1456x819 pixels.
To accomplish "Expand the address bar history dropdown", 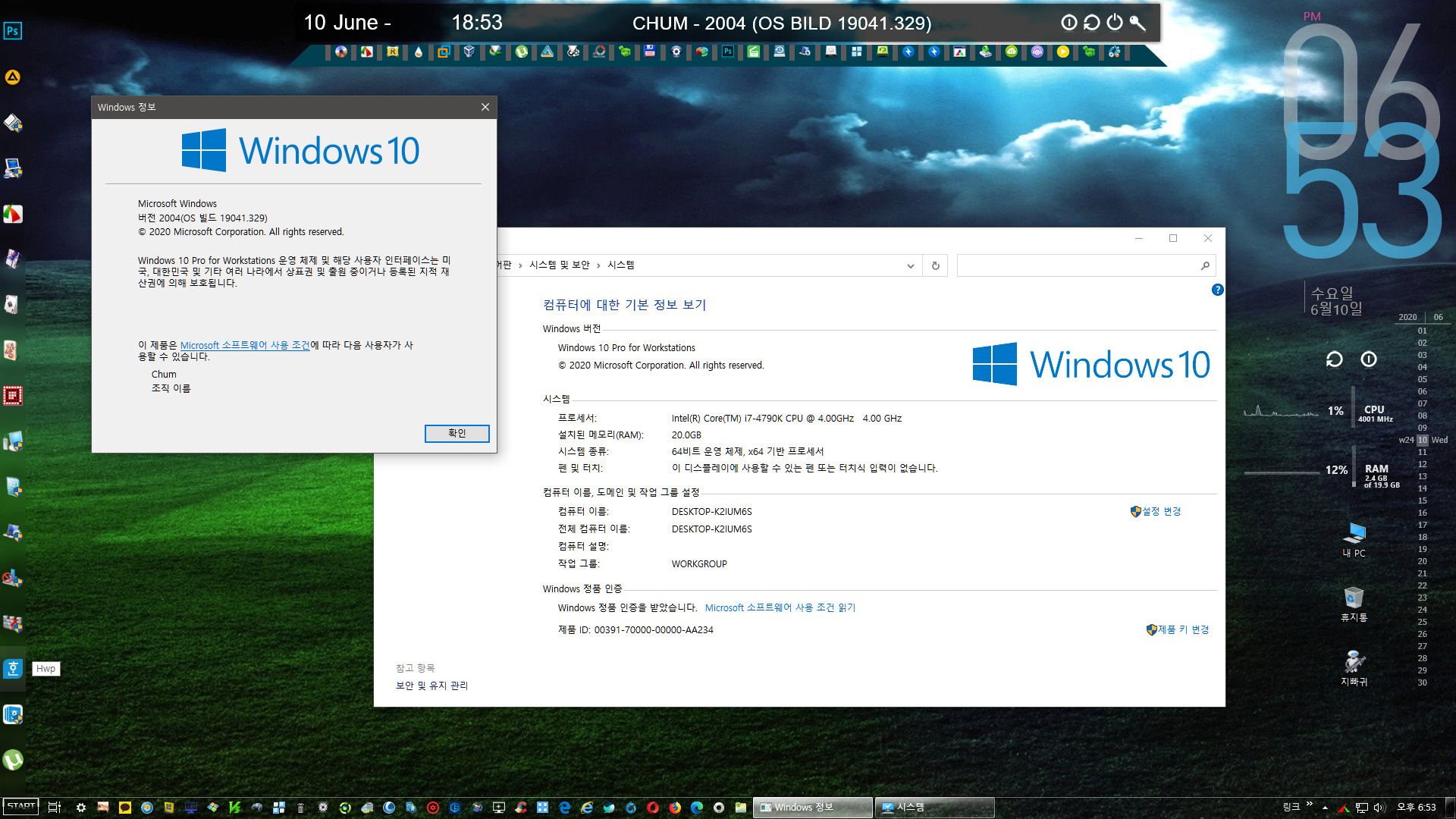I will click(x=910, y=265).
